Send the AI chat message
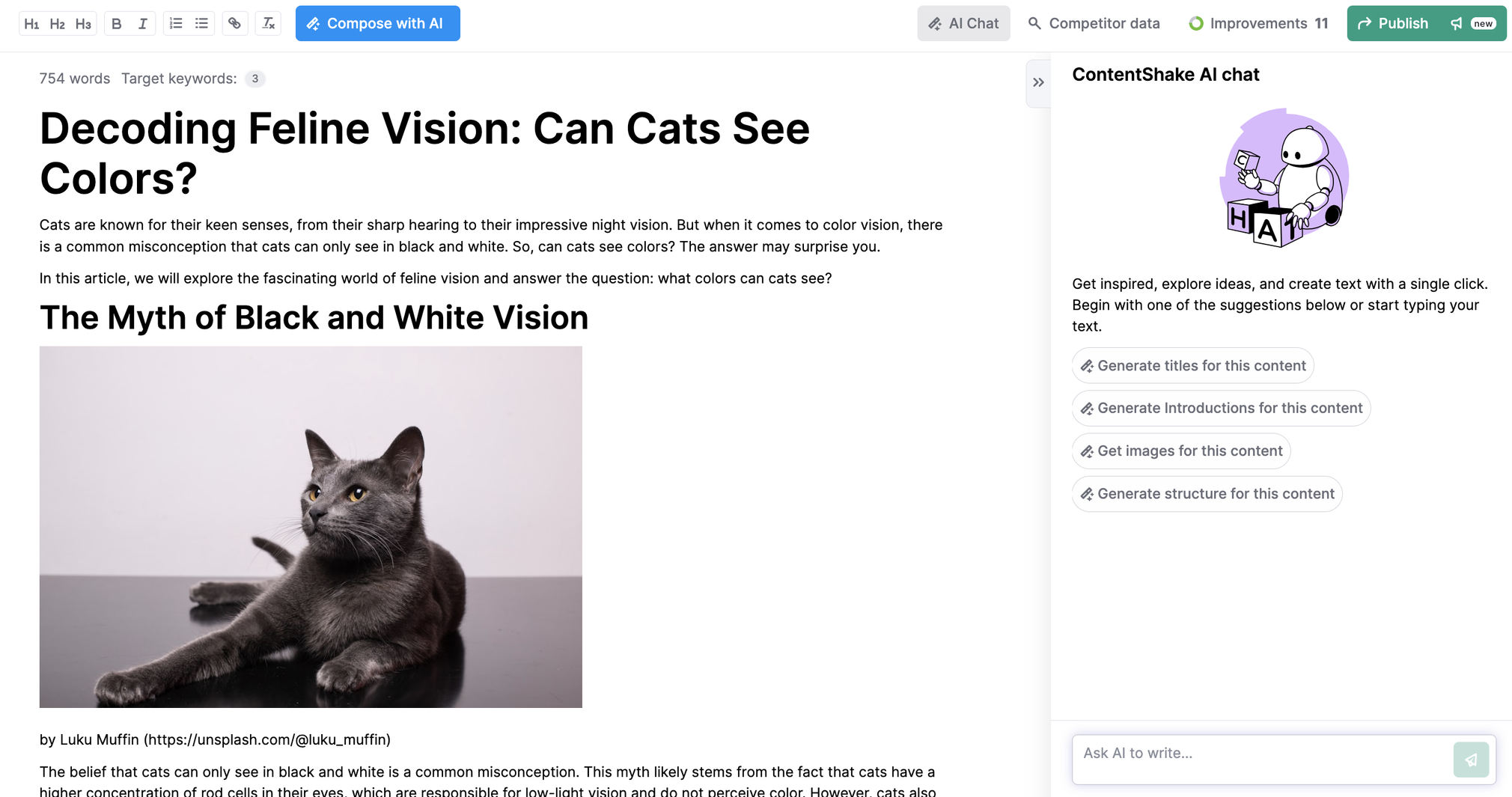This screenshot has width=1512, height=797. (x=1471, y=759)
